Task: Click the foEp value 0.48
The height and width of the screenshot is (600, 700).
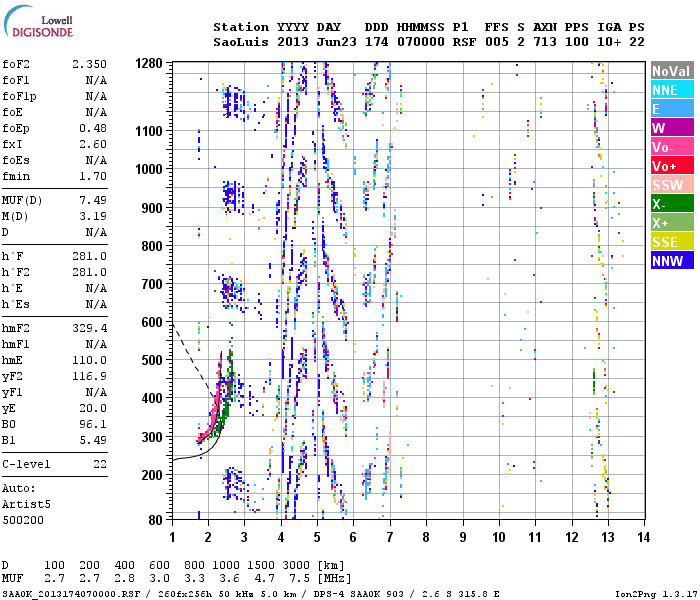Action: [93, 128]
